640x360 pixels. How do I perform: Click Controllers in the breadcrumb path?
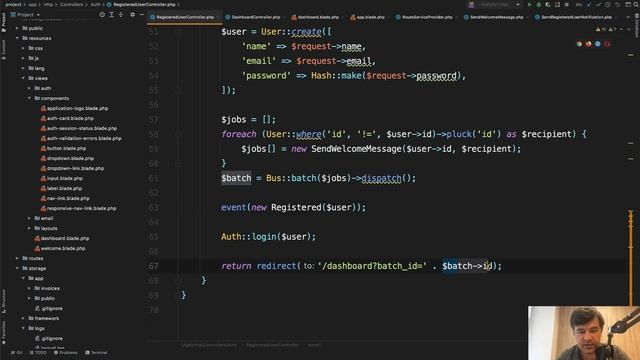[x=71, y=4]
